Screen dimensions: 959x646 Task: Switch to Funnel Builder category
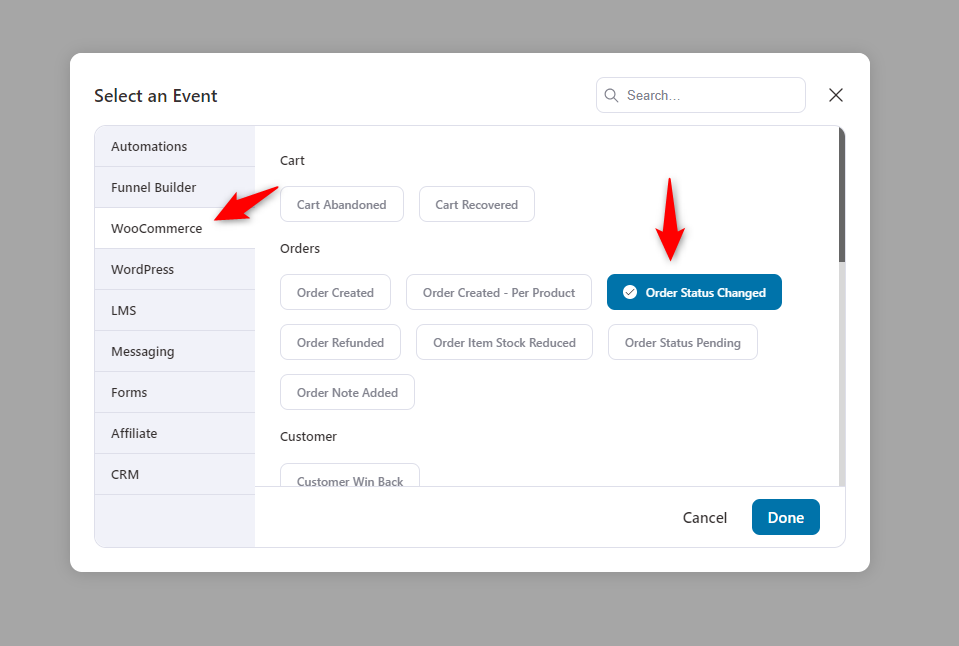pyautogui.click(x=175, y=187)
